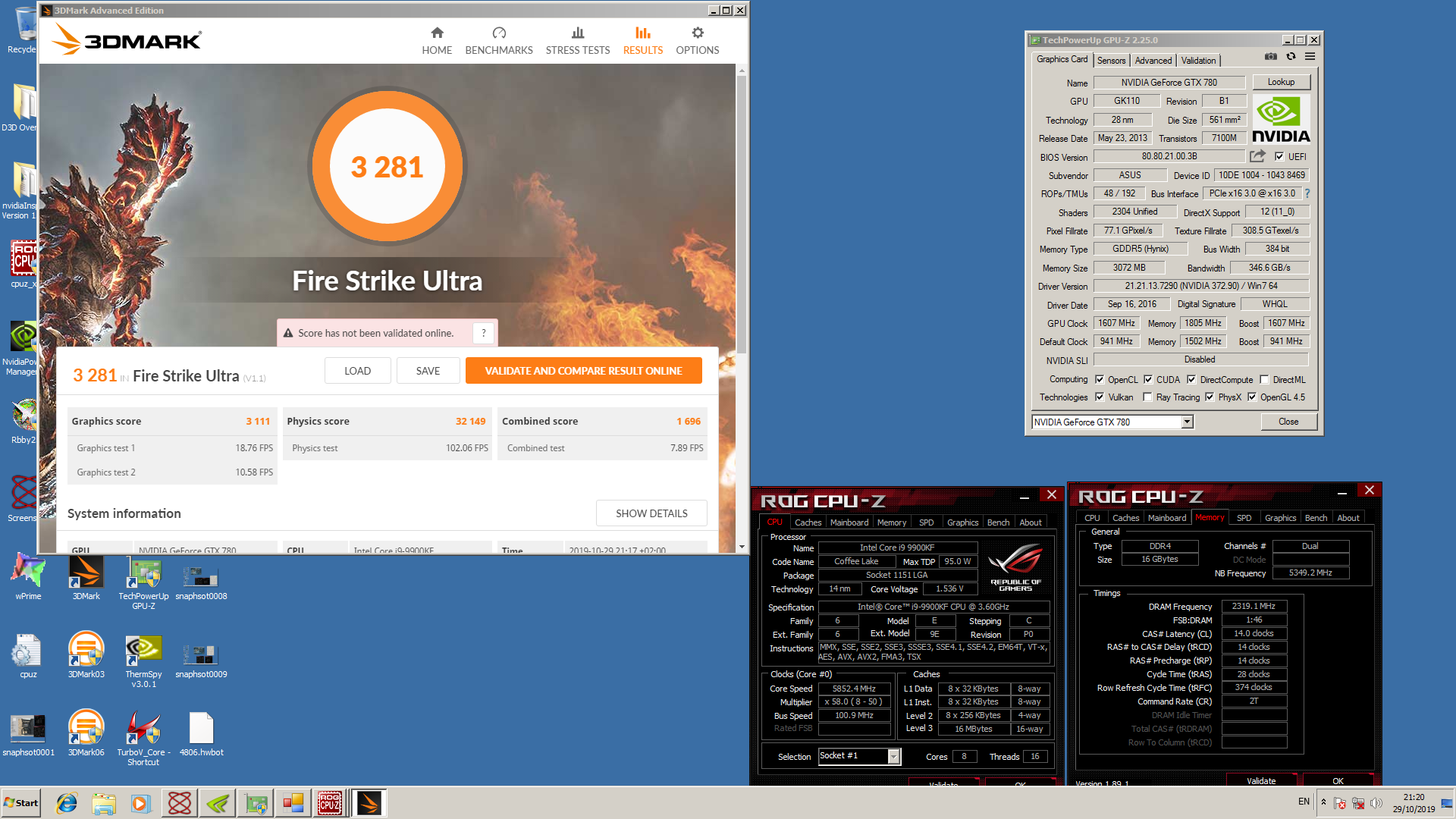This screenshot has width=1456, height=819.
Task: Toggle DirectML checkbox in GPU-Z
Action: tap(1264, 380)
